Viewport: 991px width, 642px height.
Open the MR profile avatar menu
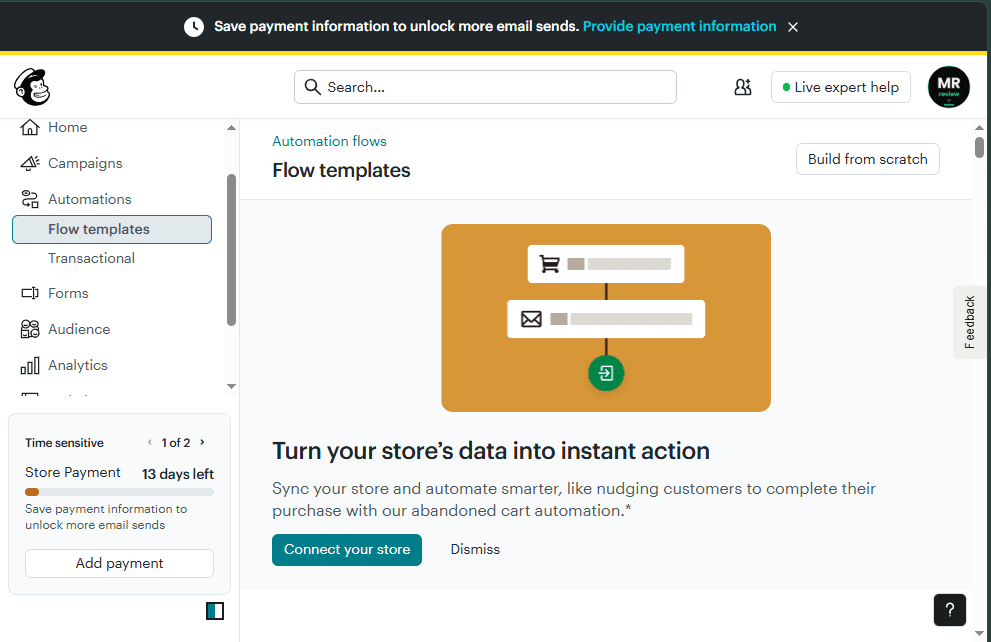click(949, 87)
